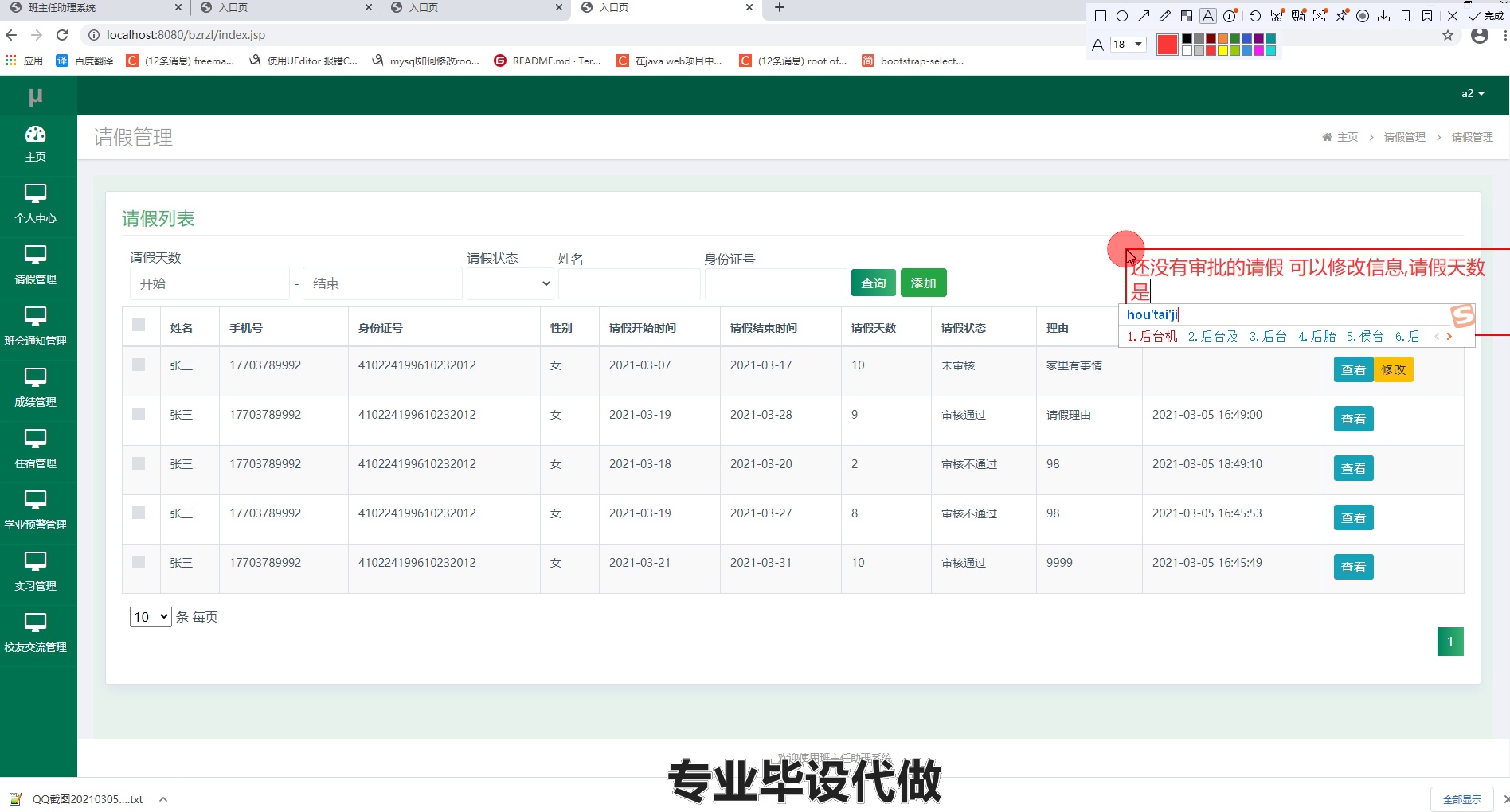Click the 身份证号 search input field
This screenshot has height=812, width=1510.
coord(776,283)
